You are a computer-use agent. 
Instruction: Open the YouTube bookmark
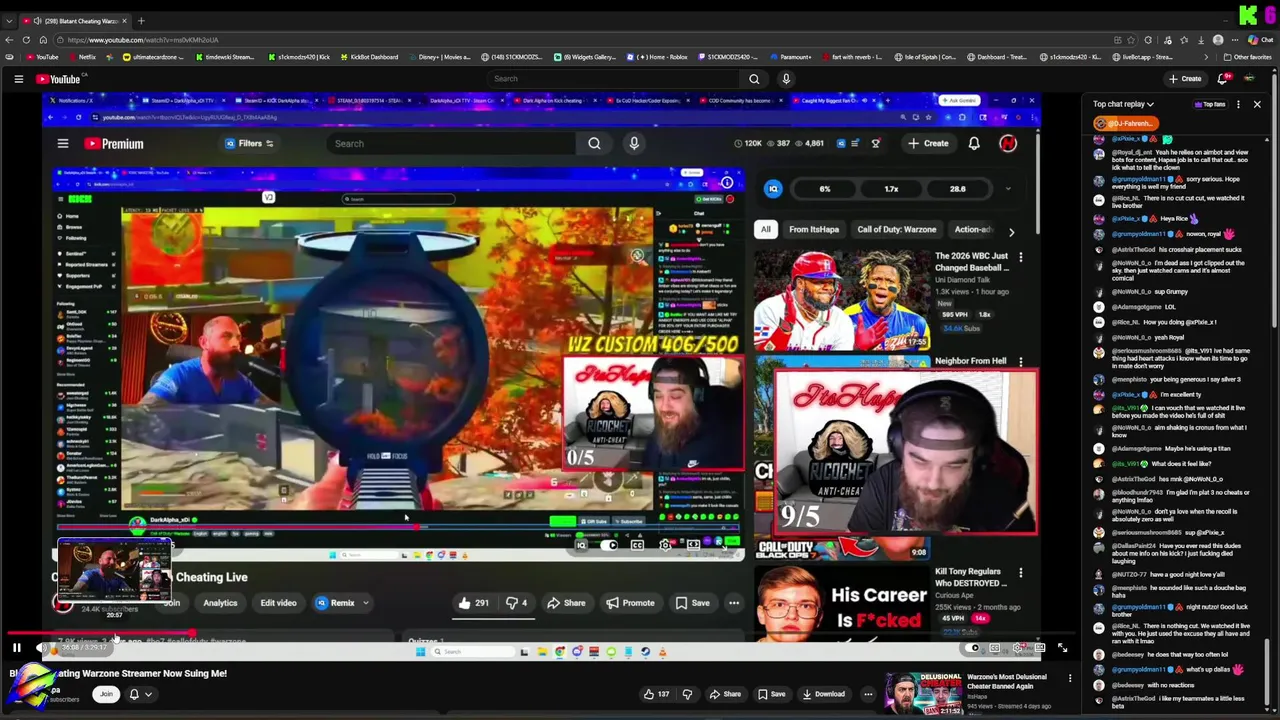point(42,57)
